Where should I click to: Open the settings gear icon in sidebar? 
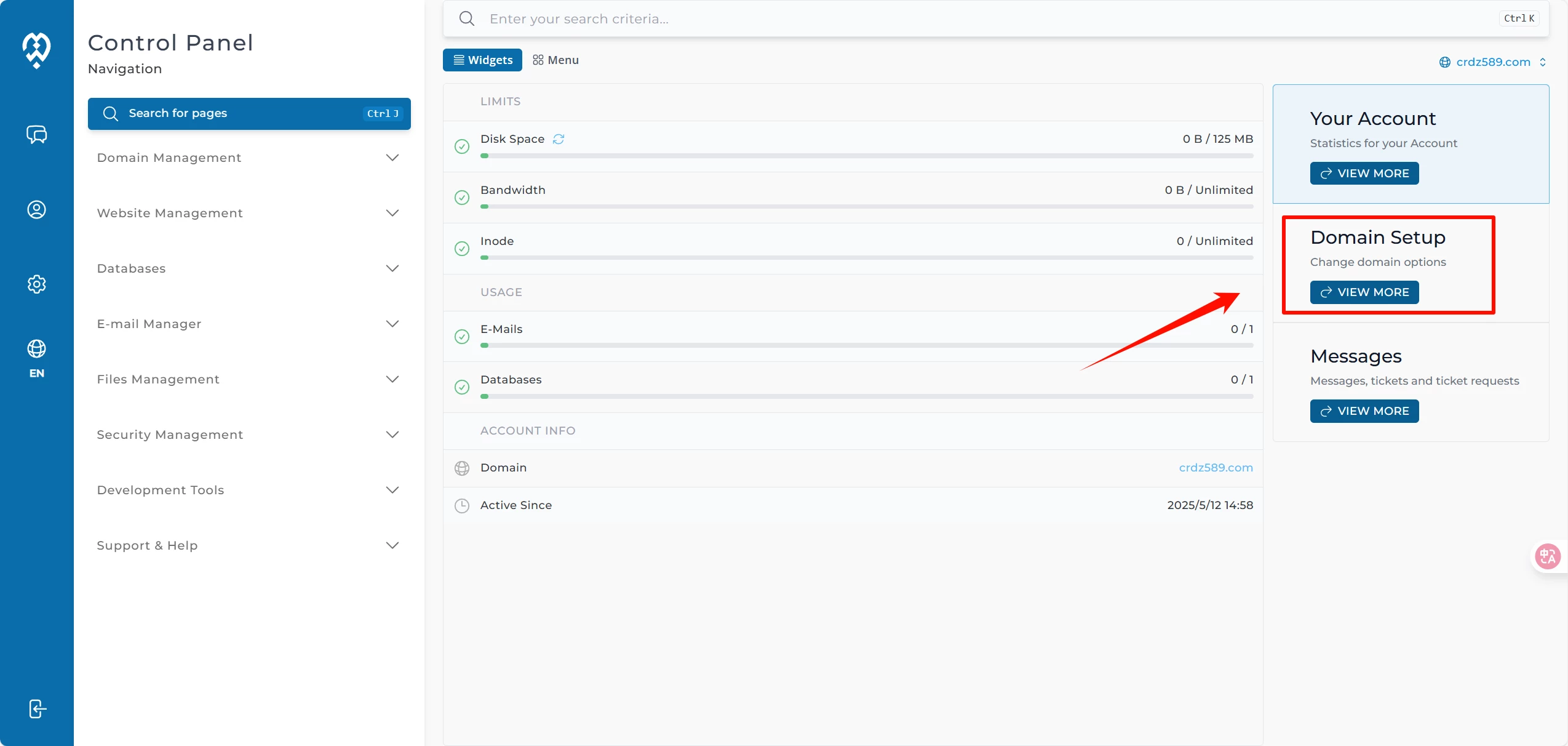click(x=36, y=284)
